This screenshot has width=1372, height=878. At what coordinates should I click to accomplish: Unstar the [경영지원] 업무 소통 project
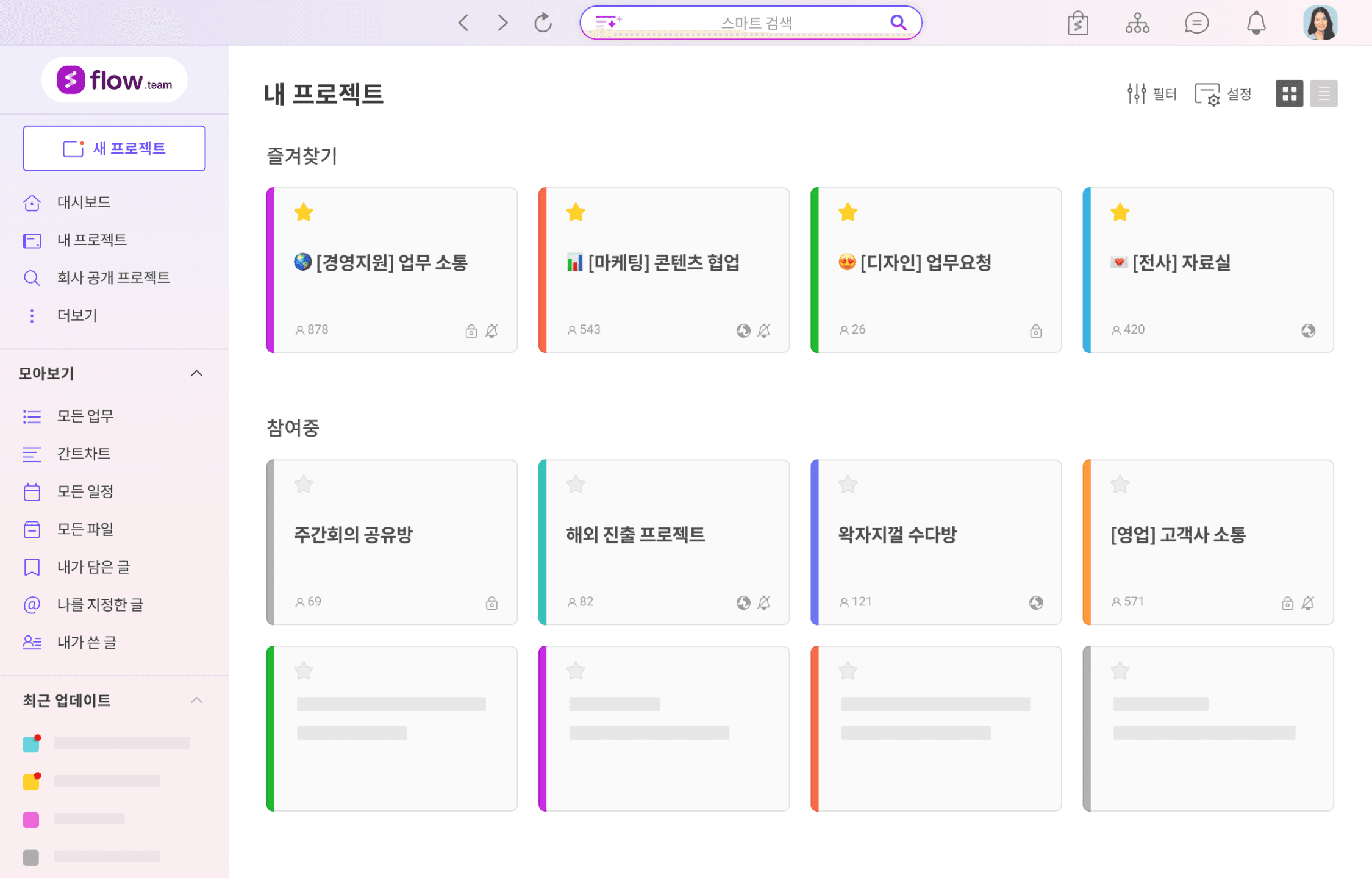point(304,213)
